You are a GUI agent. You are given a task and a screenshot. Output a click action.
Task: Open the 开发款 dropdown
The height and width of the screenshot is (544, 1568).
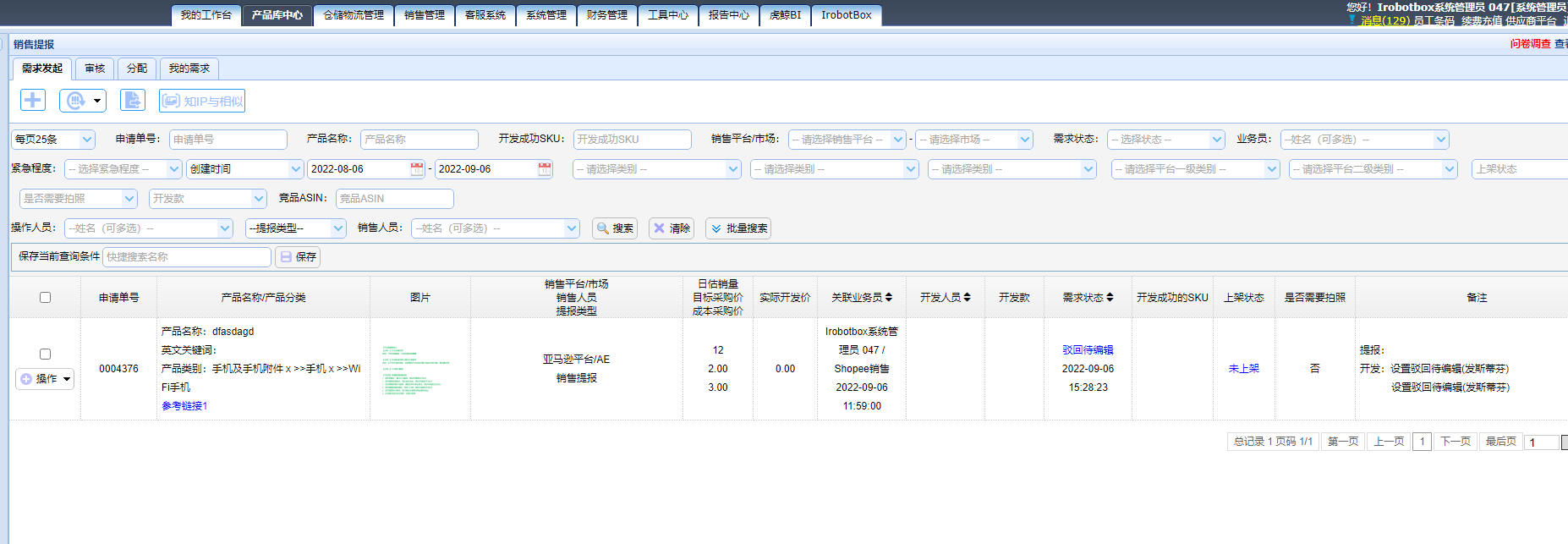208,199
